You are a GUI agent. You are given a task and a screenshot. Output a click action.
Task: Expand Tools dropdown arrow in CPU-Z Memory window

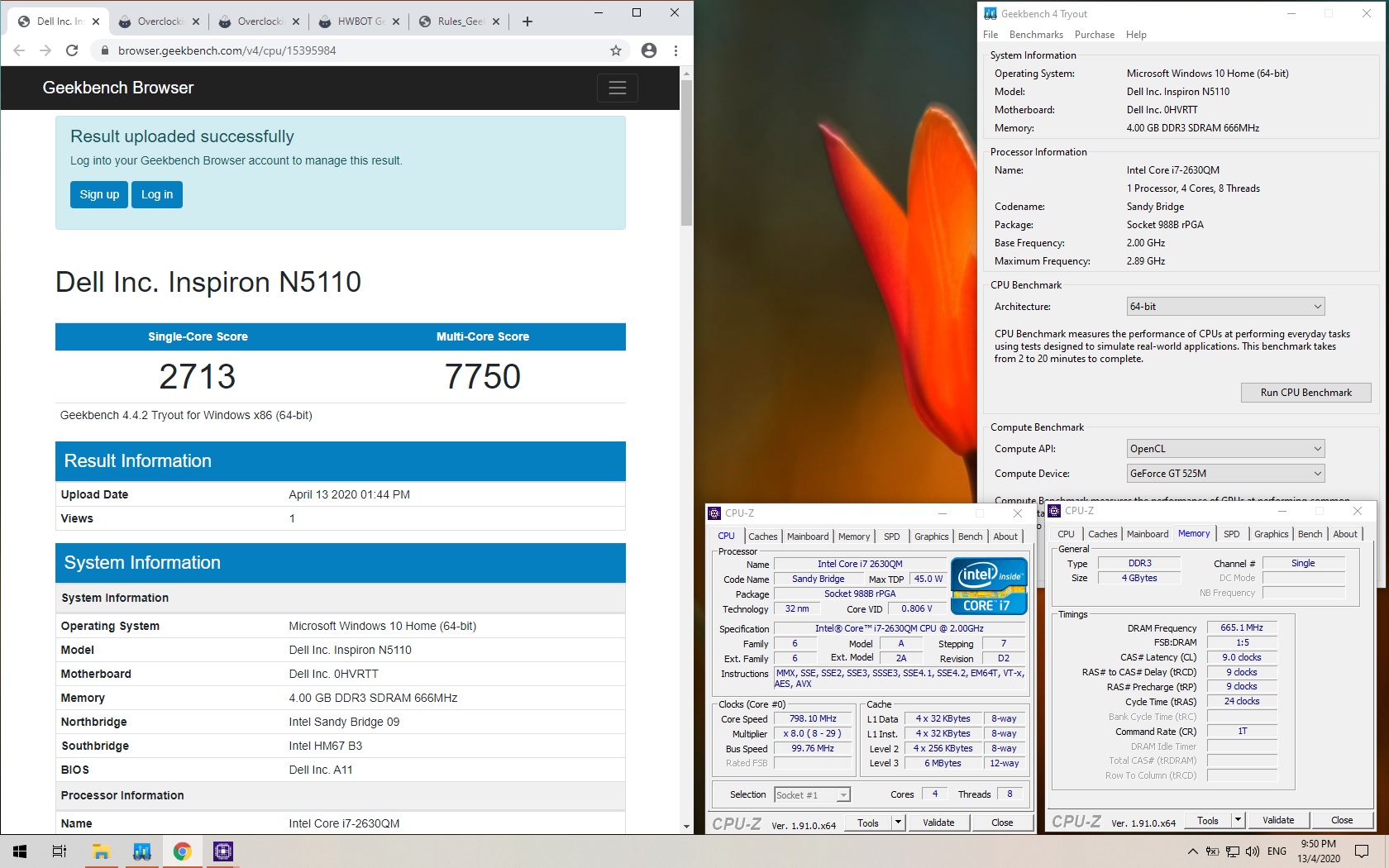[1238, 820]
